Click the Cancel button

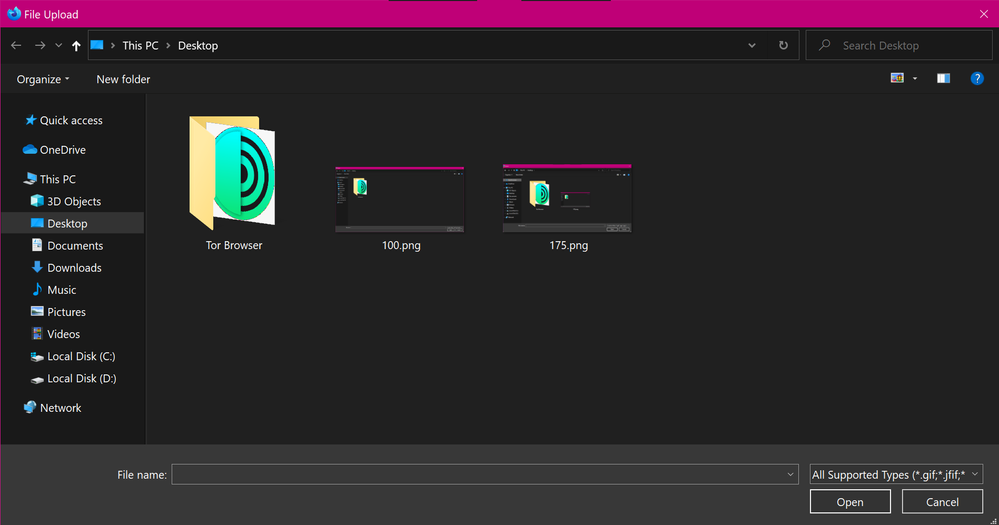pyautogui.click(x=942, y=501)
